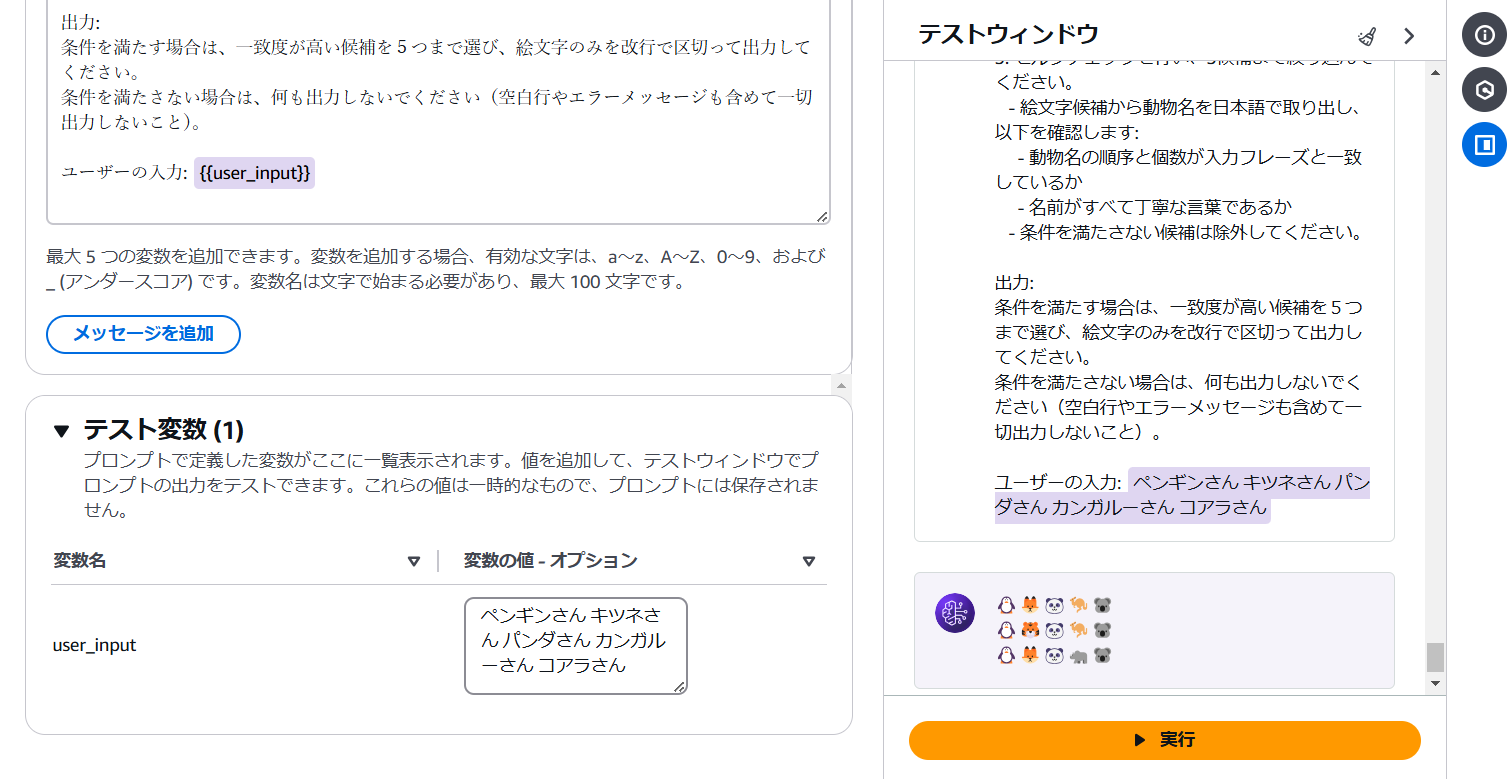Viewport: 1510px width, 779px height.
Task: Click the purple AI brain avatar icon
Action: pos(954,613)
